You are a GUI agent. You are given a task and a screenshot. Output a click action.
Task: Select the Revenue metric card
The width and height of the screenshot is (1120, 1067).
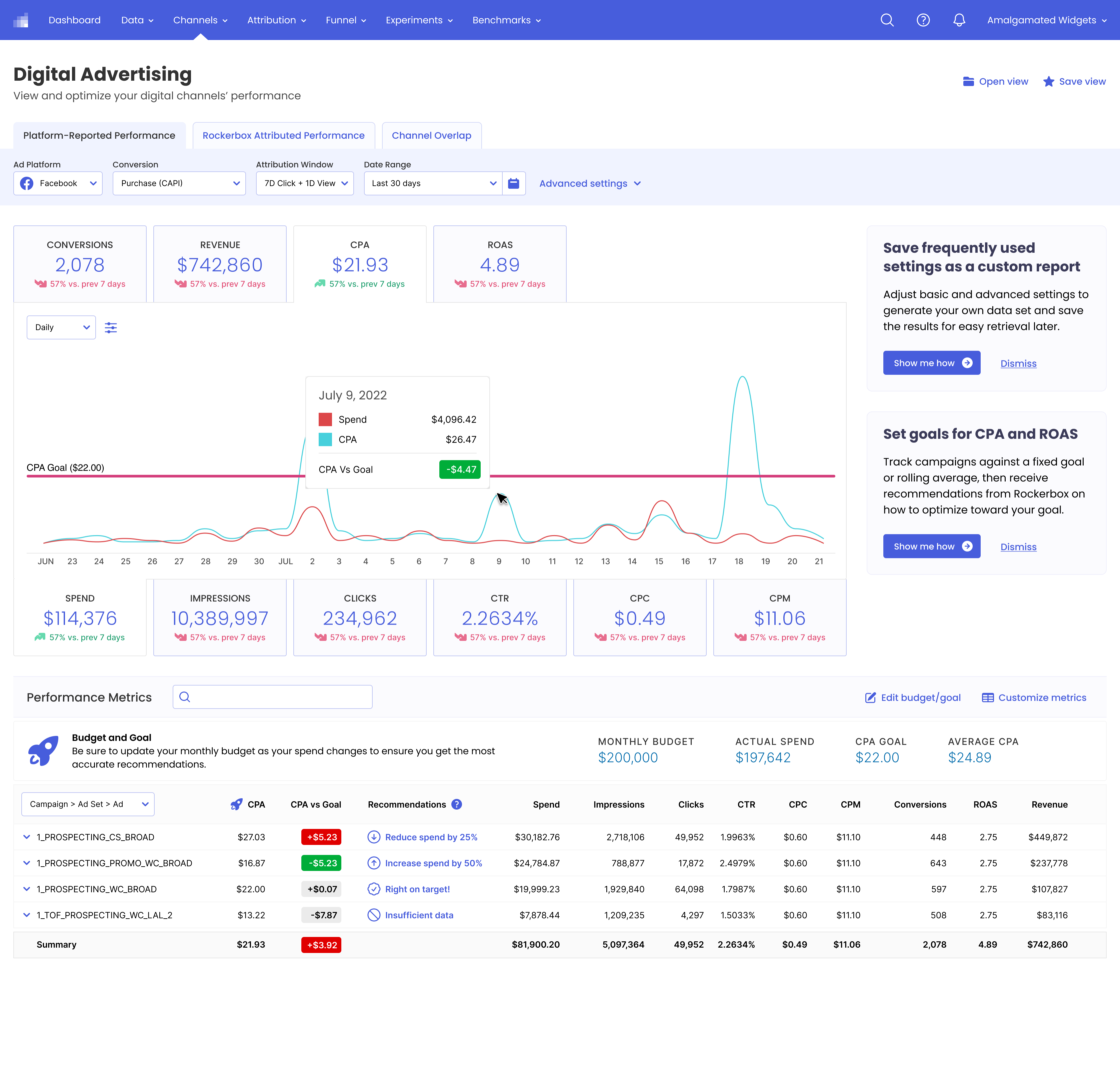tap(220, 264)
